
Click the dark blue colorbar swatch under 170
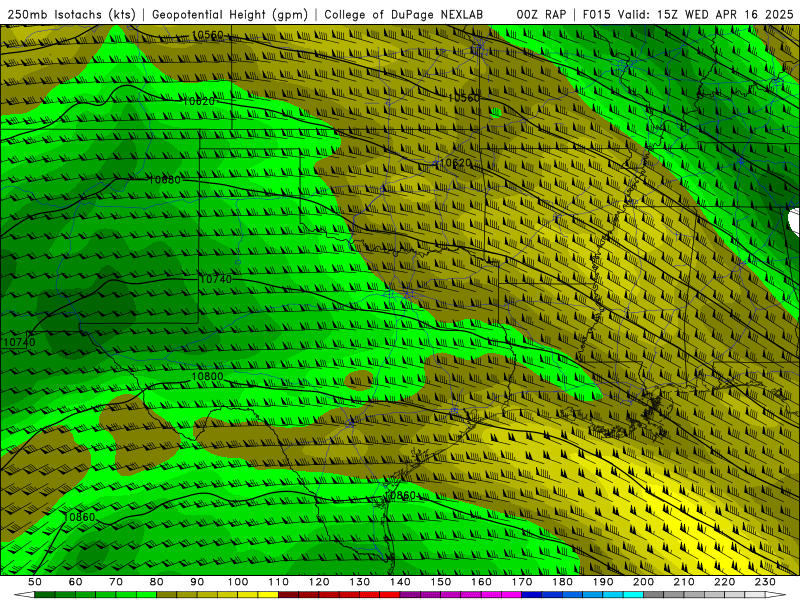532,595
